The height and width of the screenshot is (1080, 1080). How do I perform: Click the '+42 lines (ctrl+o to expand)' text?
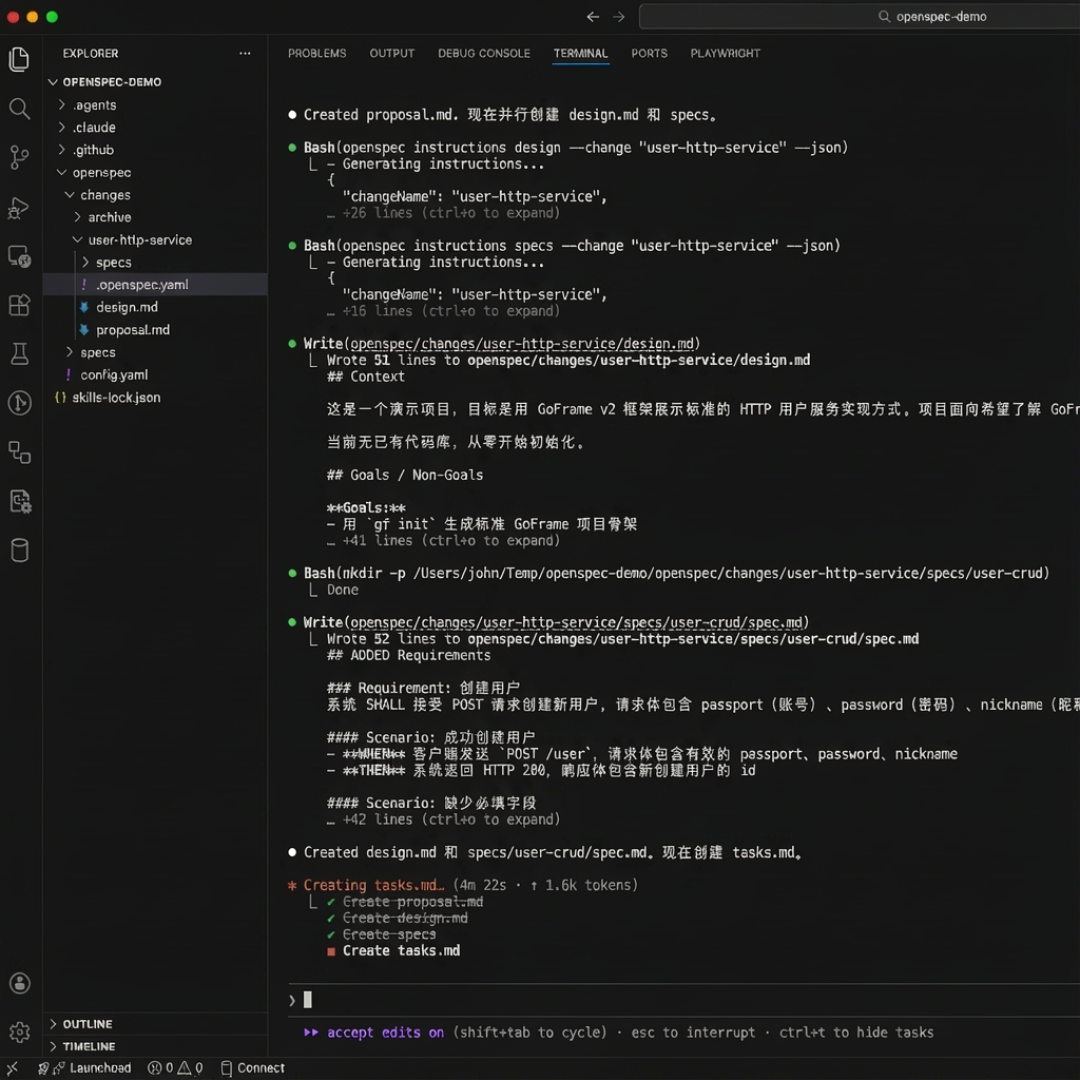pyautogui.click(x=451, y=819)
